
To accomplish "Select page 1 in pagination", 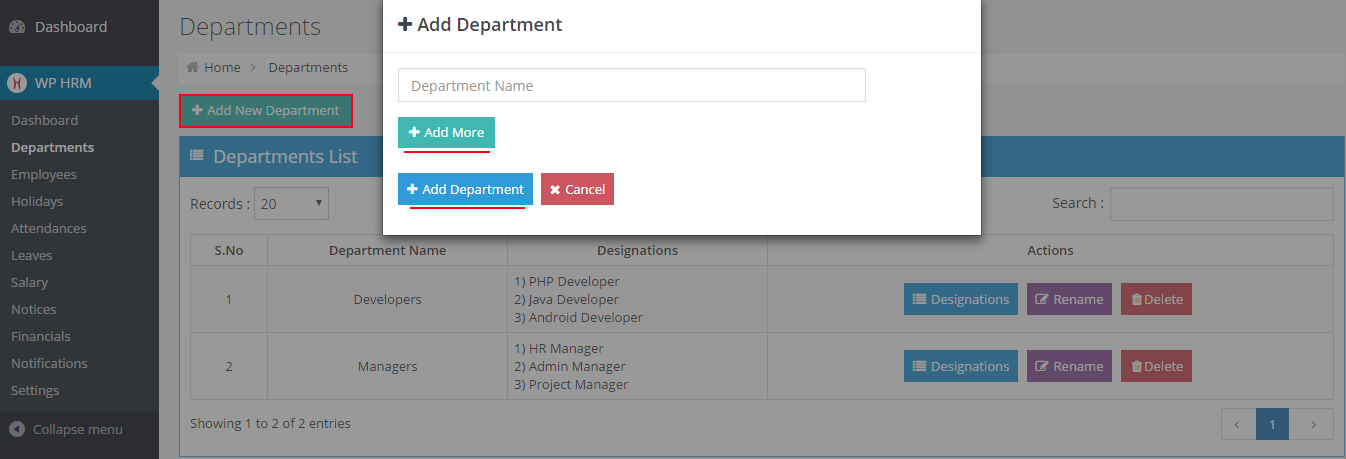I will click(1272, 424).
